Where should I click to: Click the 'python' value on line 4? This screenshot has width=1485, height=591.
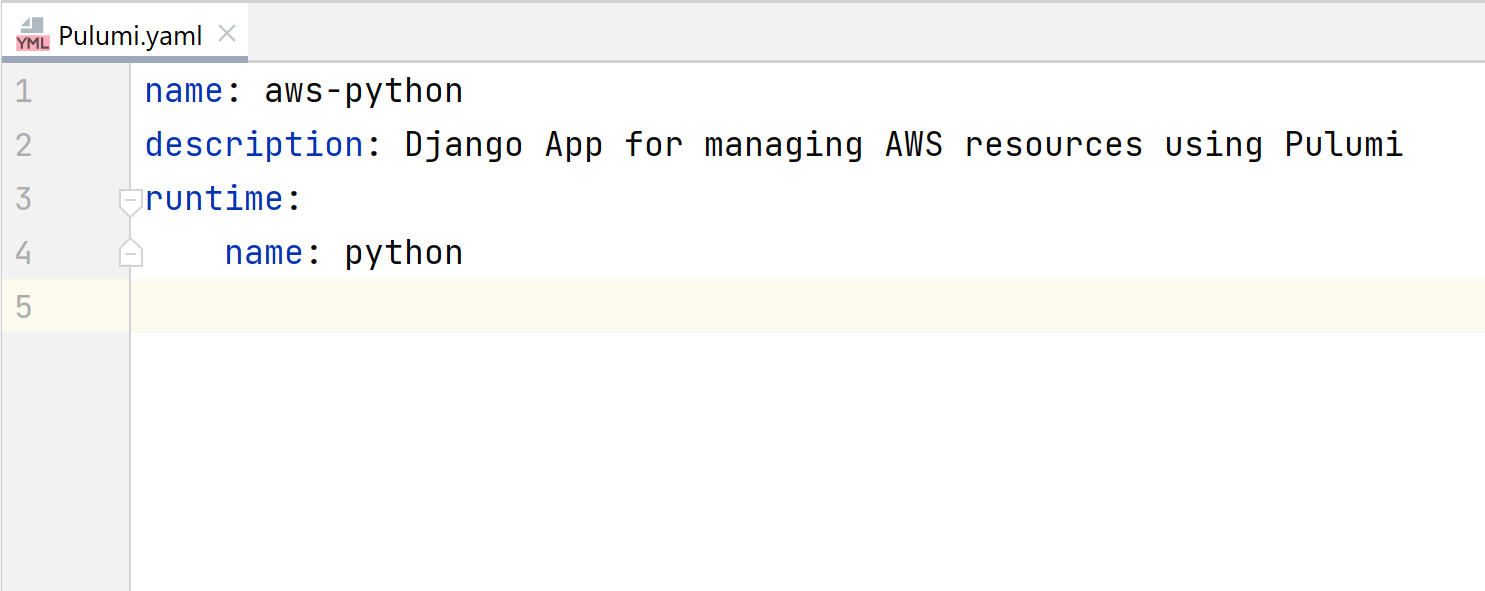click(x=404, y=253)
